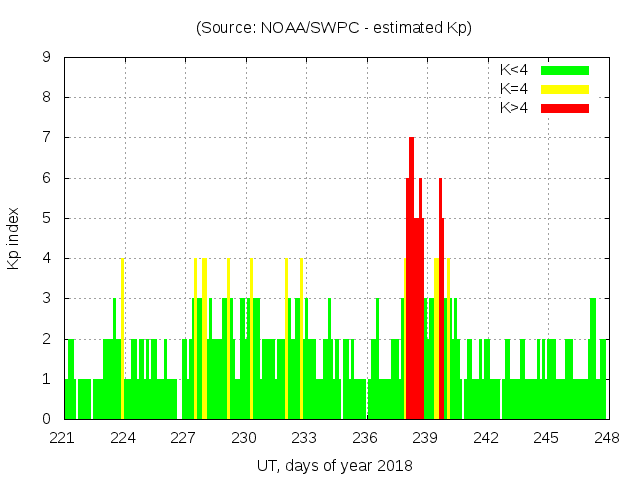Select the K<4 legend text label
The height and width of the screenshot is (480, 640).
[515, 71]
